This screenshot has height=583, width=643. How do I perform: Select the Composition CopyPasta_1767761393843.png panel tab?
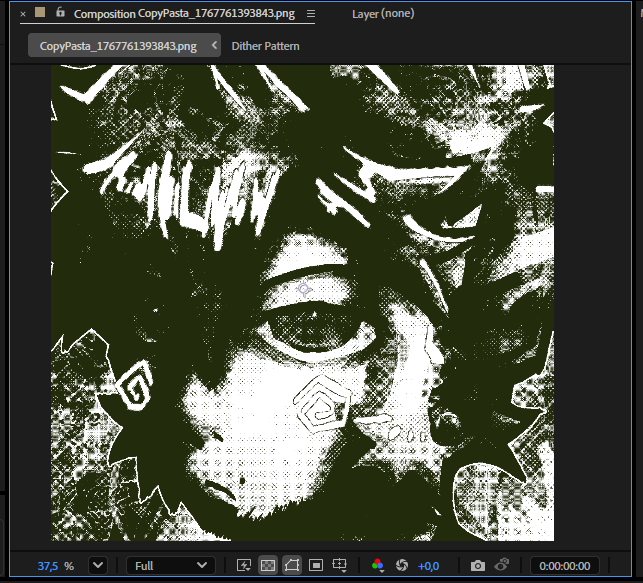pyautogui.click(x=184, y=14)
